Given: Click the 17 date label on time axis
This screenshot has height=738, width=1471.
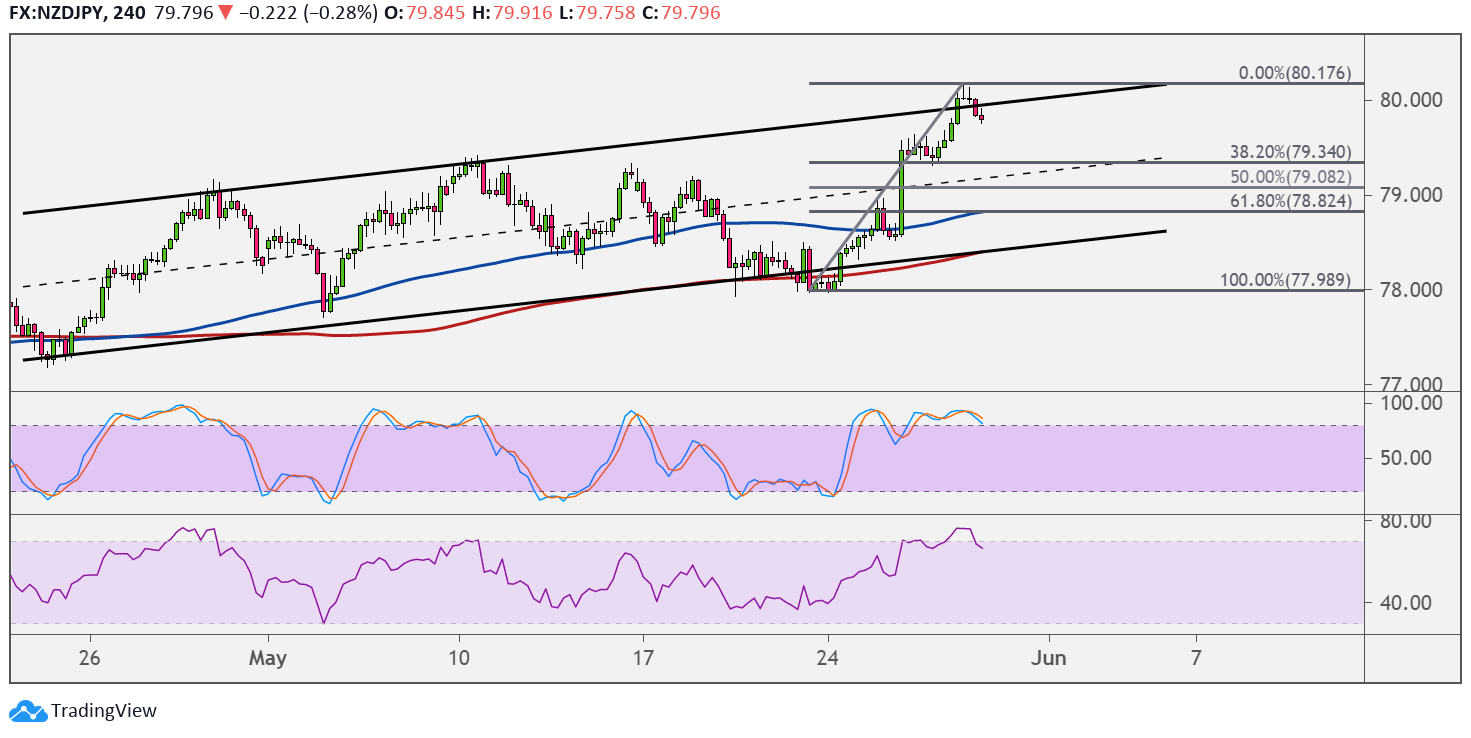Looking at the screenshot, I should [643, 656].
